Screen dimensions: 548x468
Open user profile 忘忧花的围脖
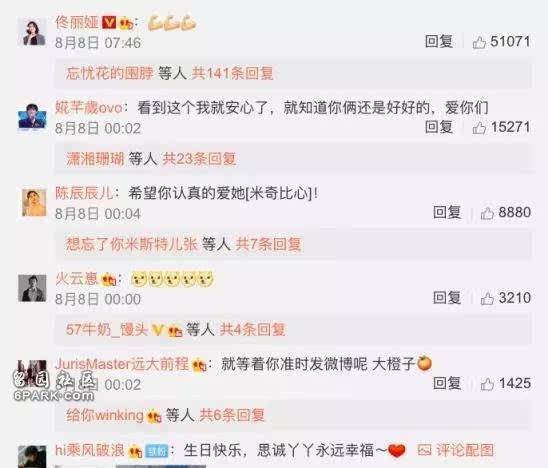pos(110,73)
